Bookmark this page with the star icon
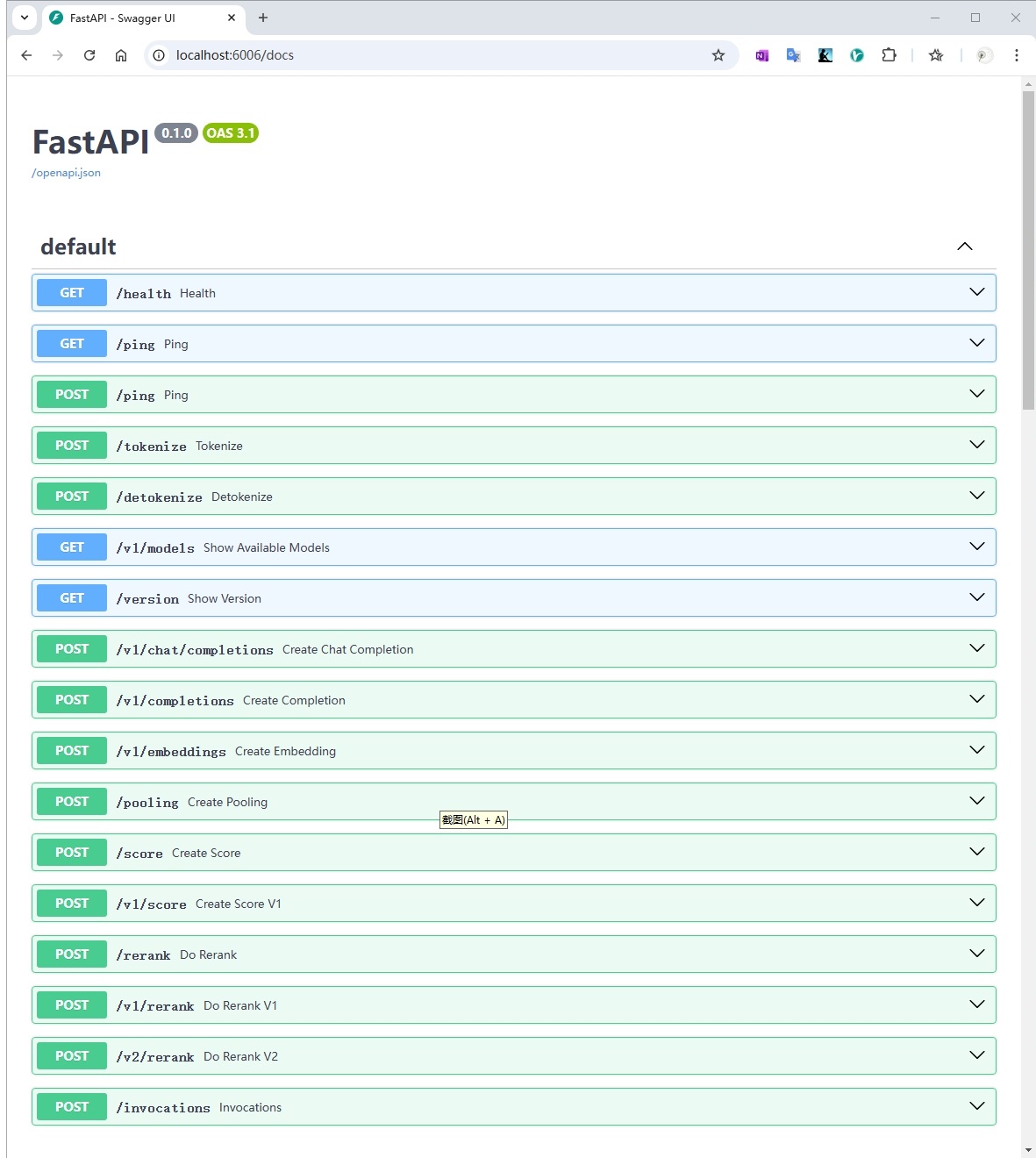This screenshot has height=1158, width=1036. coord(718,55)
